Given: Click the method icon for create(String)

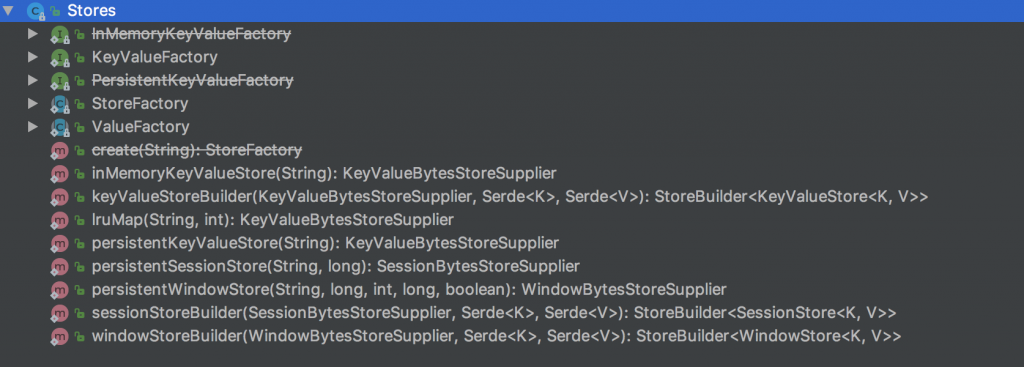Looking at the screenshot, I should [x=60, y=151].
